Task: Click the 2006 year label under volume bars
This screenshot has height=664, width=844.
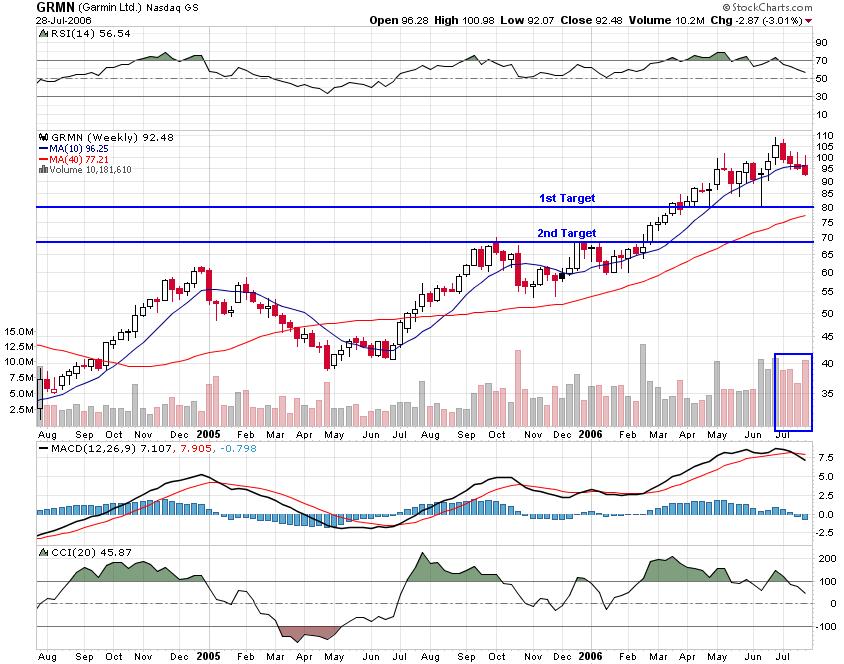Action: pyautogui.click(x=590, y=434)
